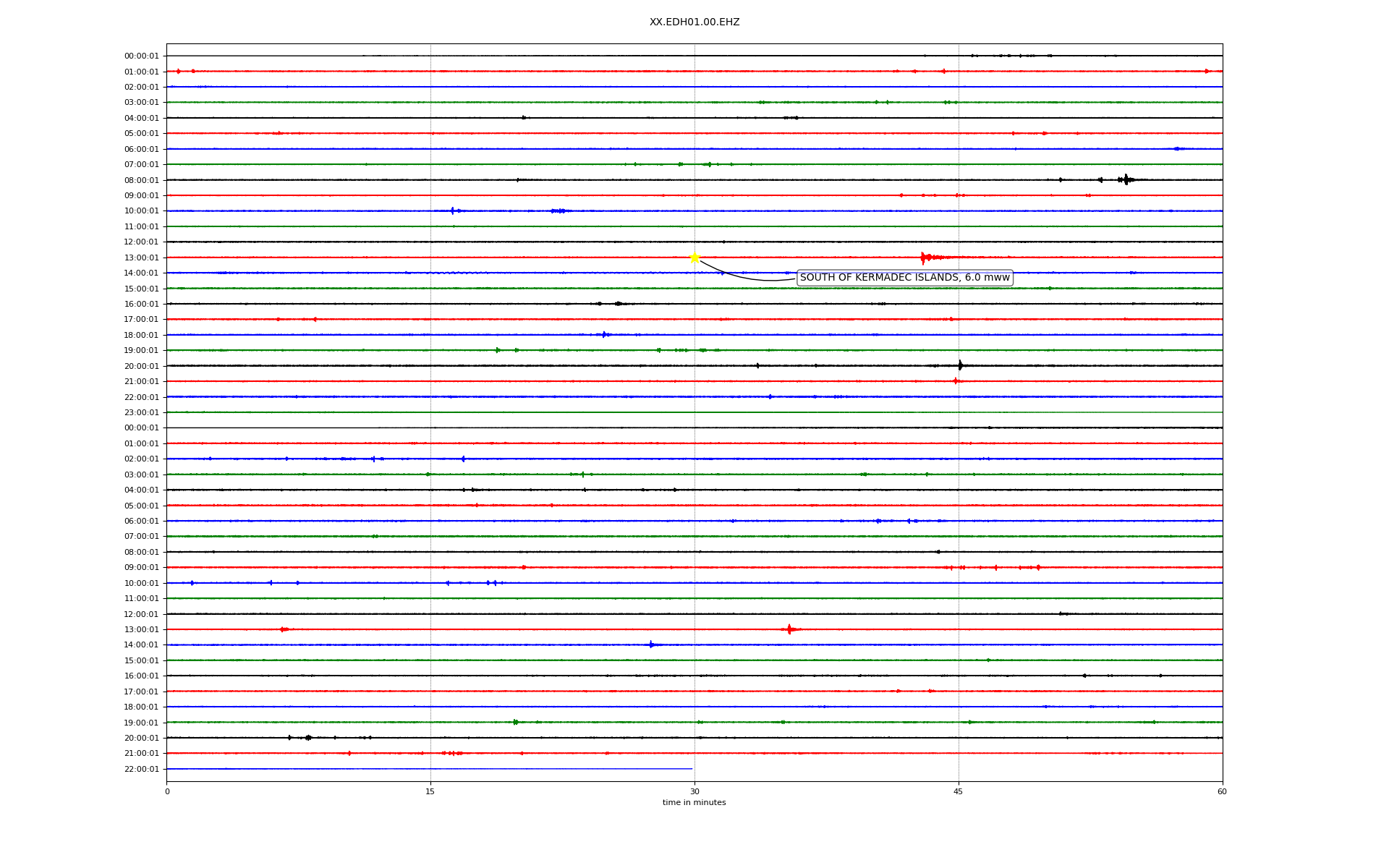The image size is (1389, 868).
Task: Click the 23:00:01 row time label
Action: [x=141, y=412]
